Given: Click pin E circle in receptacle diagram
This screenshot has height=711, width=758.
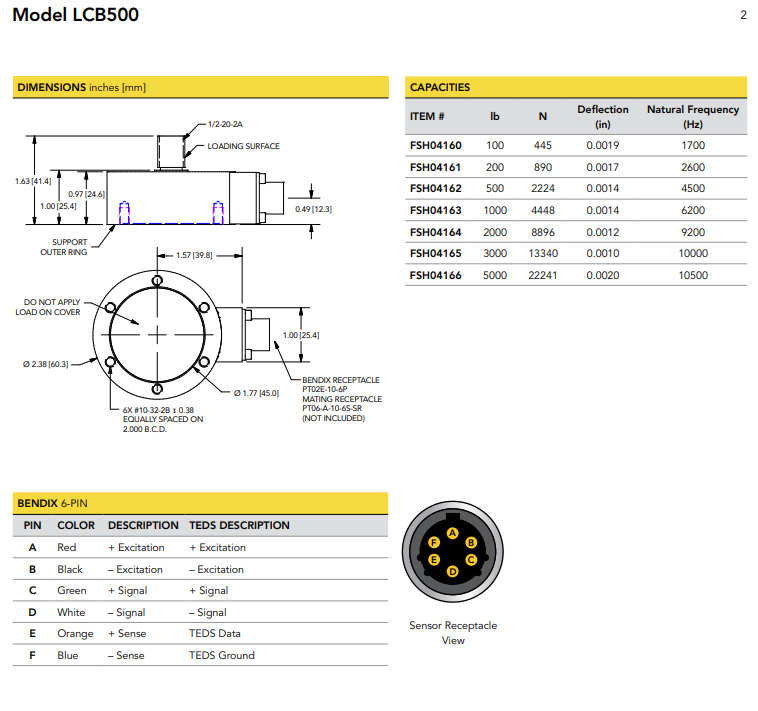Looking at the screenshot, I should click(434, 560).
